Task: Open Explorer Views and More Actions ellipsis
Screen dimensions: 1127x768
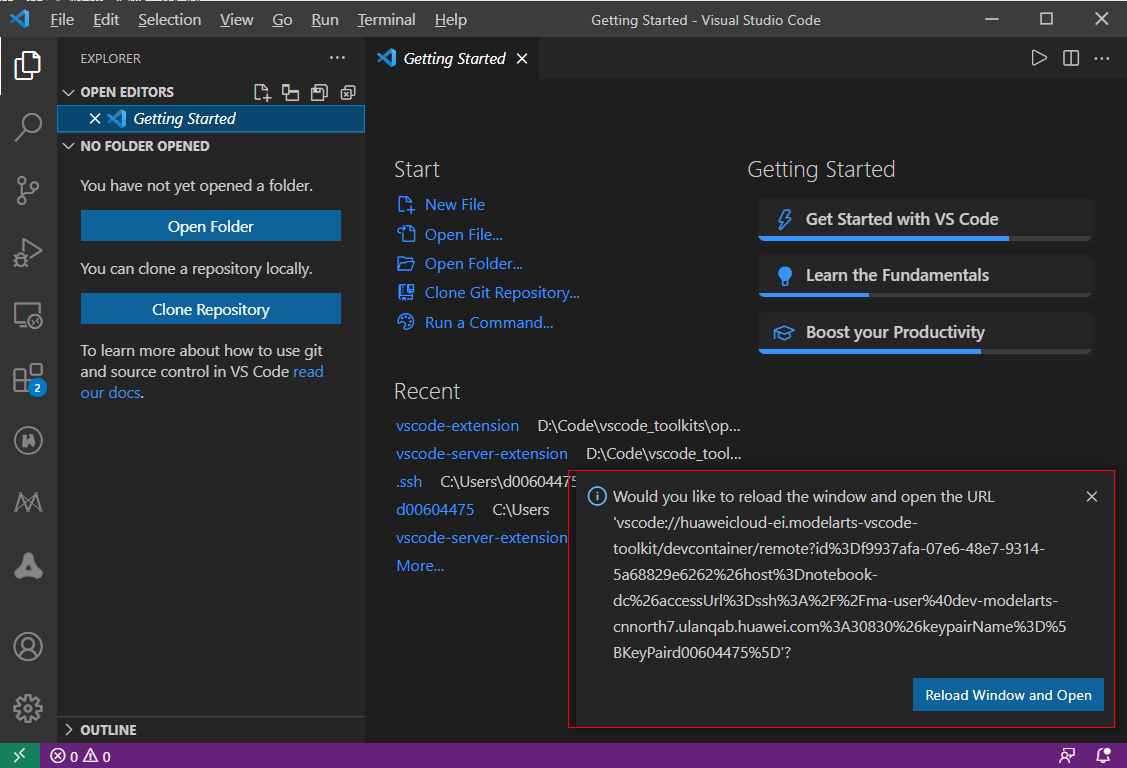Action: click(x=337, y=57)
